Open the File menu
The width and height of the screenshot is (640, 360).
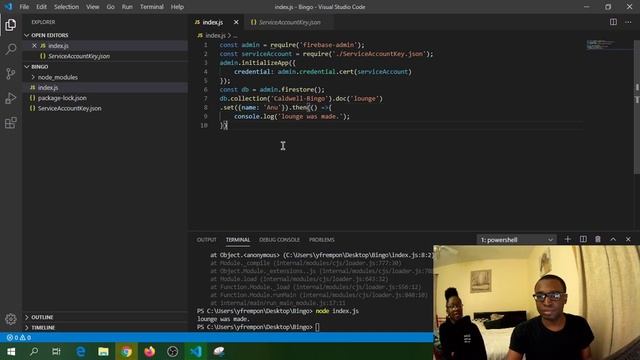click(24, 7)
